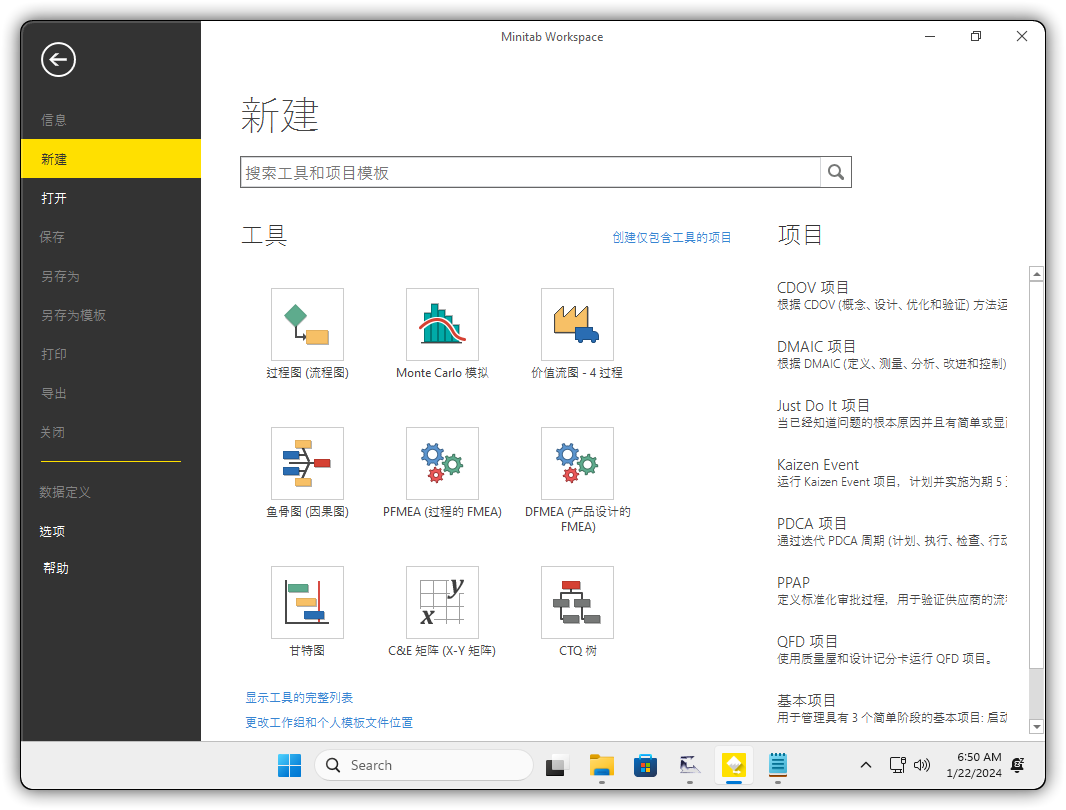
Task: Click the back arrow circle icon
Action: 58,60
